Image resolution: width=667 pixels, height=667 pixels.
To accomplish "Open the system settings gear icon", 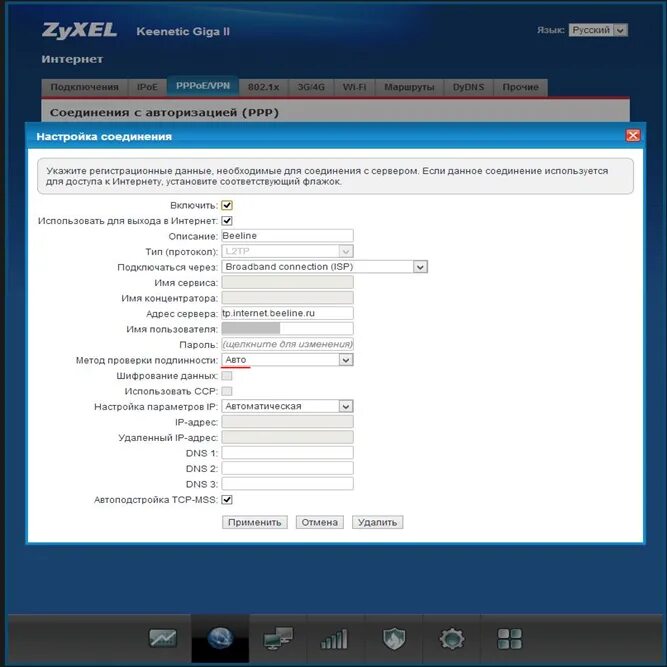I will (x=451, y=638).
